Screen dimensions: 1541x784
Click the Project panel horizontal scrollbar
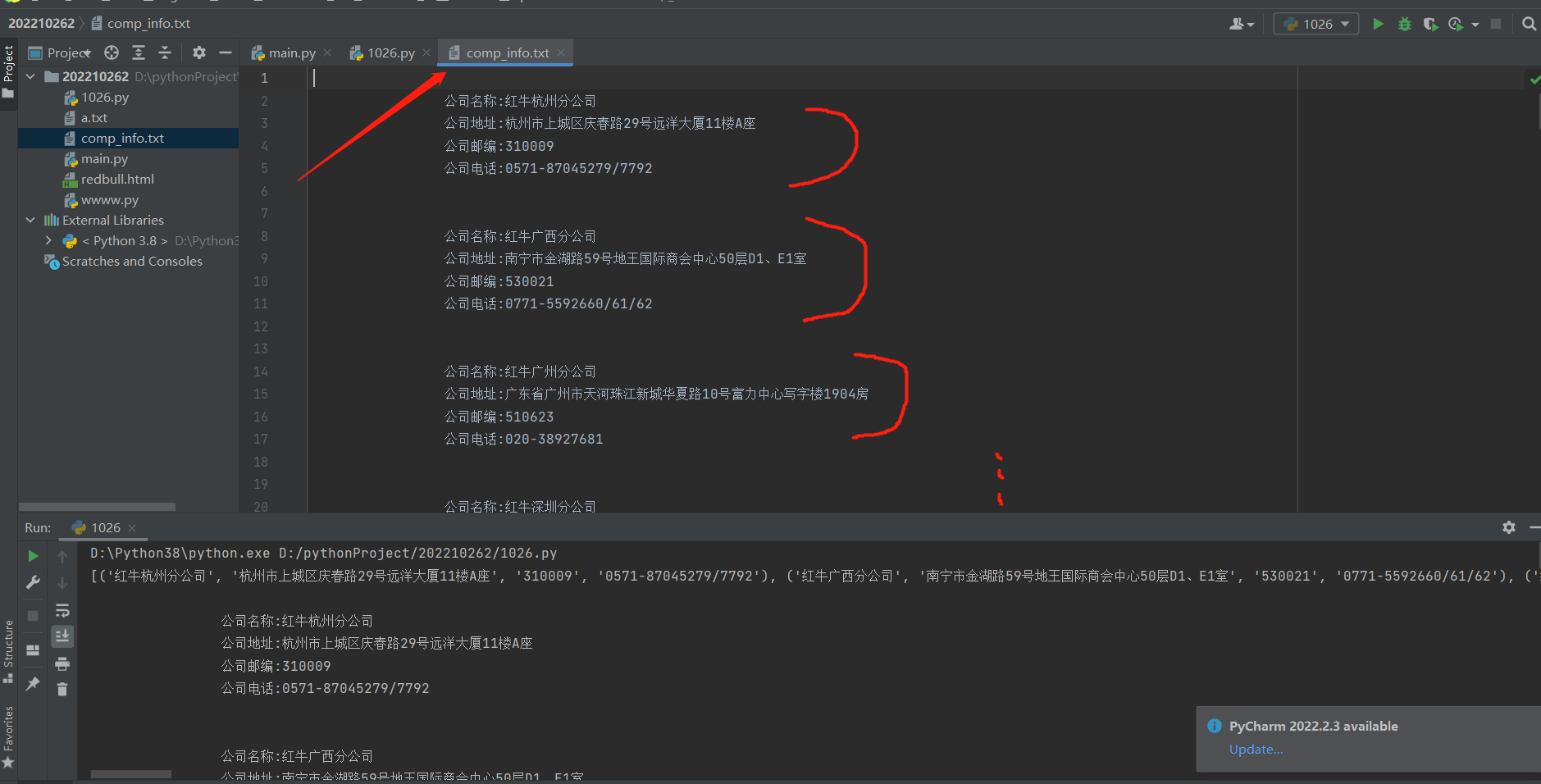pos(97,507)
